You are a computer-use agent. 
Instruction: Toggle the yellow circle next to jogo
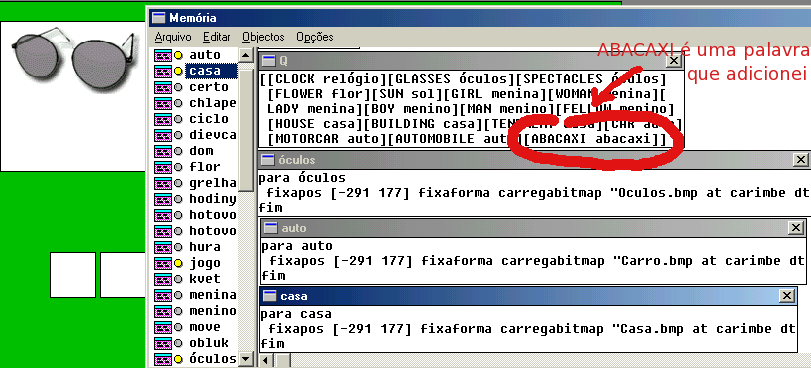178,263
